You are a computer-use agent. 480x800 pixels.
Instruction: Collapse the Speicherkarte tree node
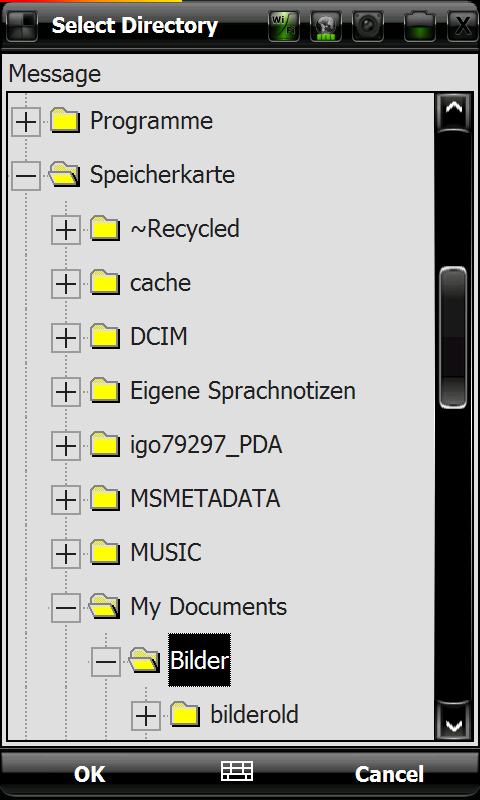26,176
